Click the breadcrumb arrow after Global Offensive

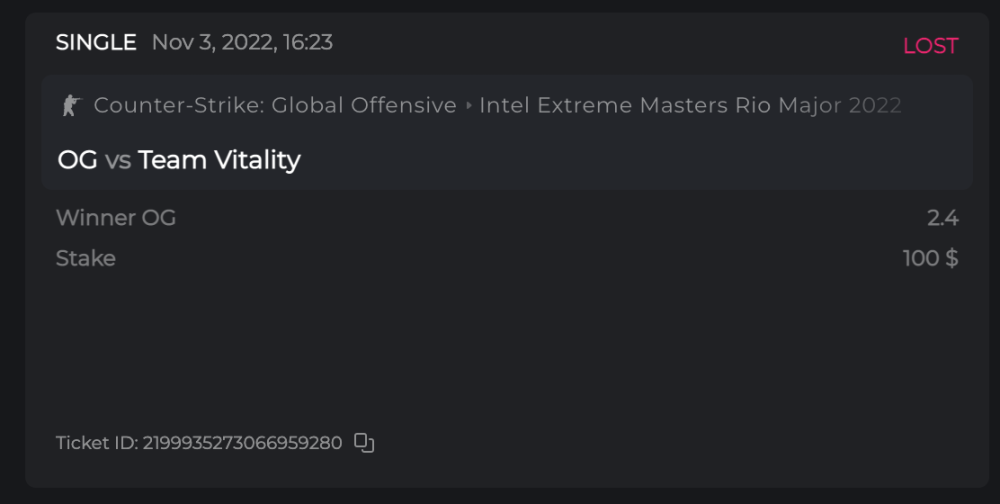468,105
